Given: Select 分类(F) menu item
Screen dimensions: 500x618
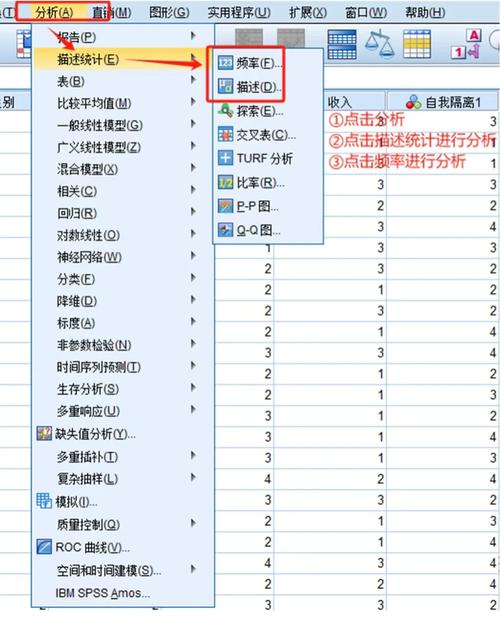Looking at the screenshot, I should pos(123,279).
